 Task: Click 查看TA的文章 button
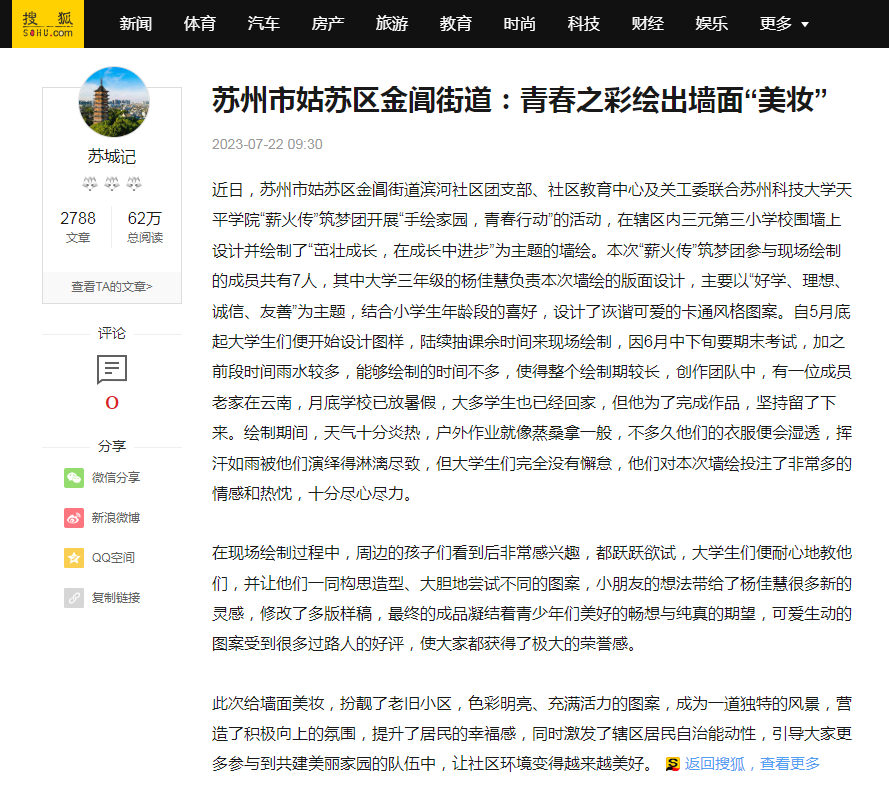click(112, 287)
